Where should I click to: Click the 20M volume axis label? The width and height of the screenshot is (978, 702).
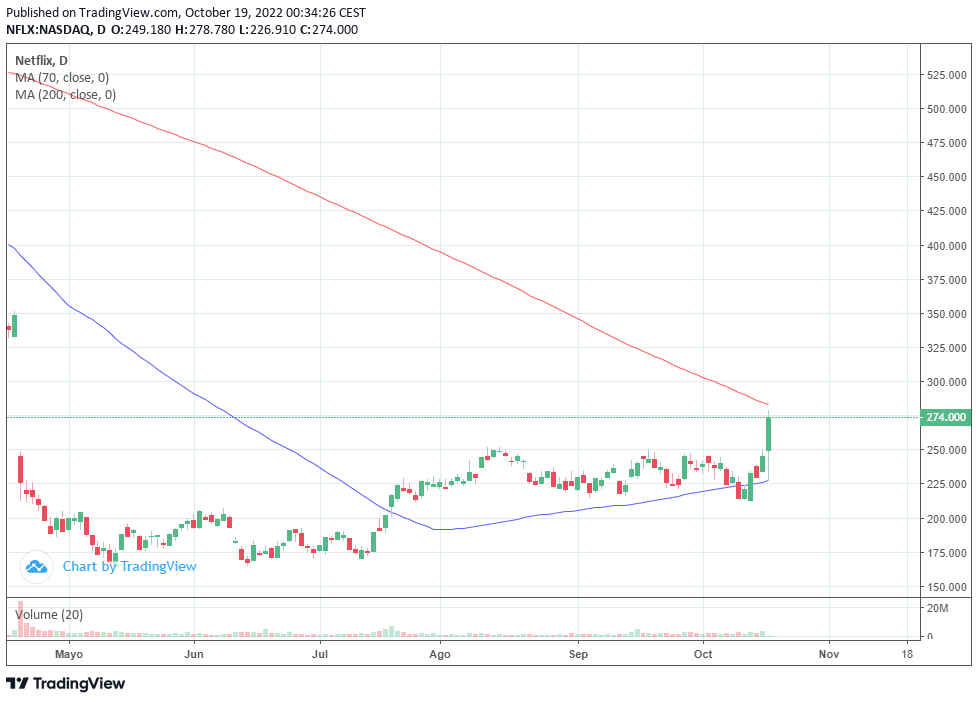click(937, 608)
